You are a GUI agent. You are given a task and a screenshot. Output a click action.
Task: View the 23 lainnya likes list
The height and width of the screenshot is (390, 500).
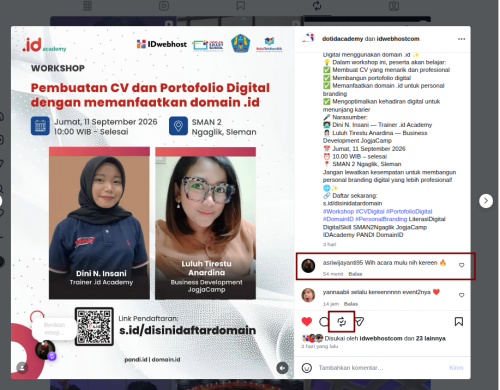click(430, 338)
